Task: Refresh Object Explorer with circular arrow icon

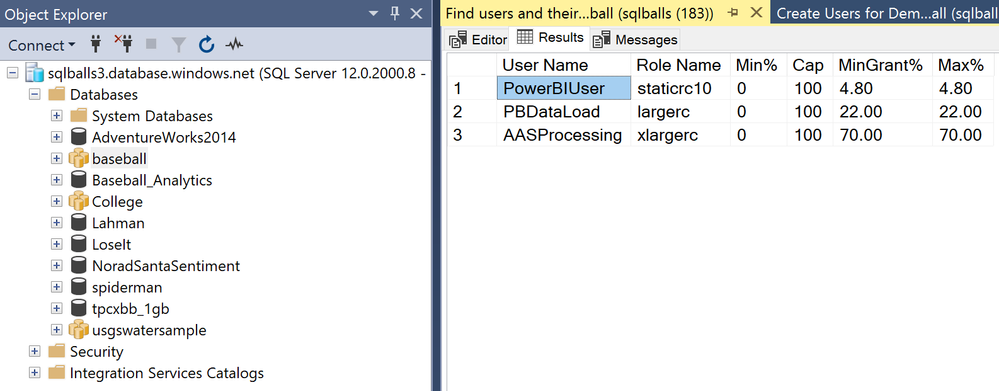Action: pos(206,45)
